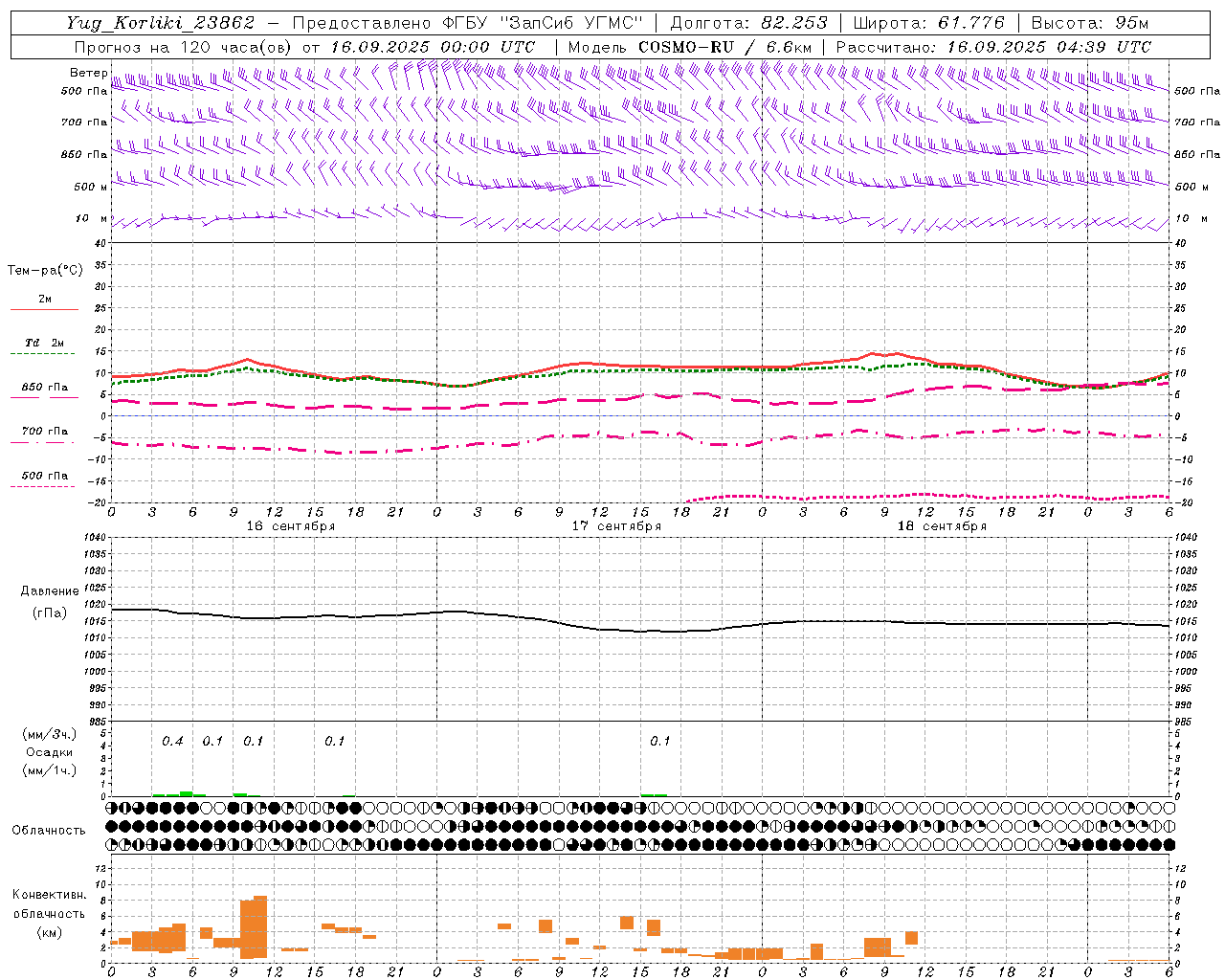
Task: Click the Тем-ра(°C) axis label
Action: [x=45, y=271]
